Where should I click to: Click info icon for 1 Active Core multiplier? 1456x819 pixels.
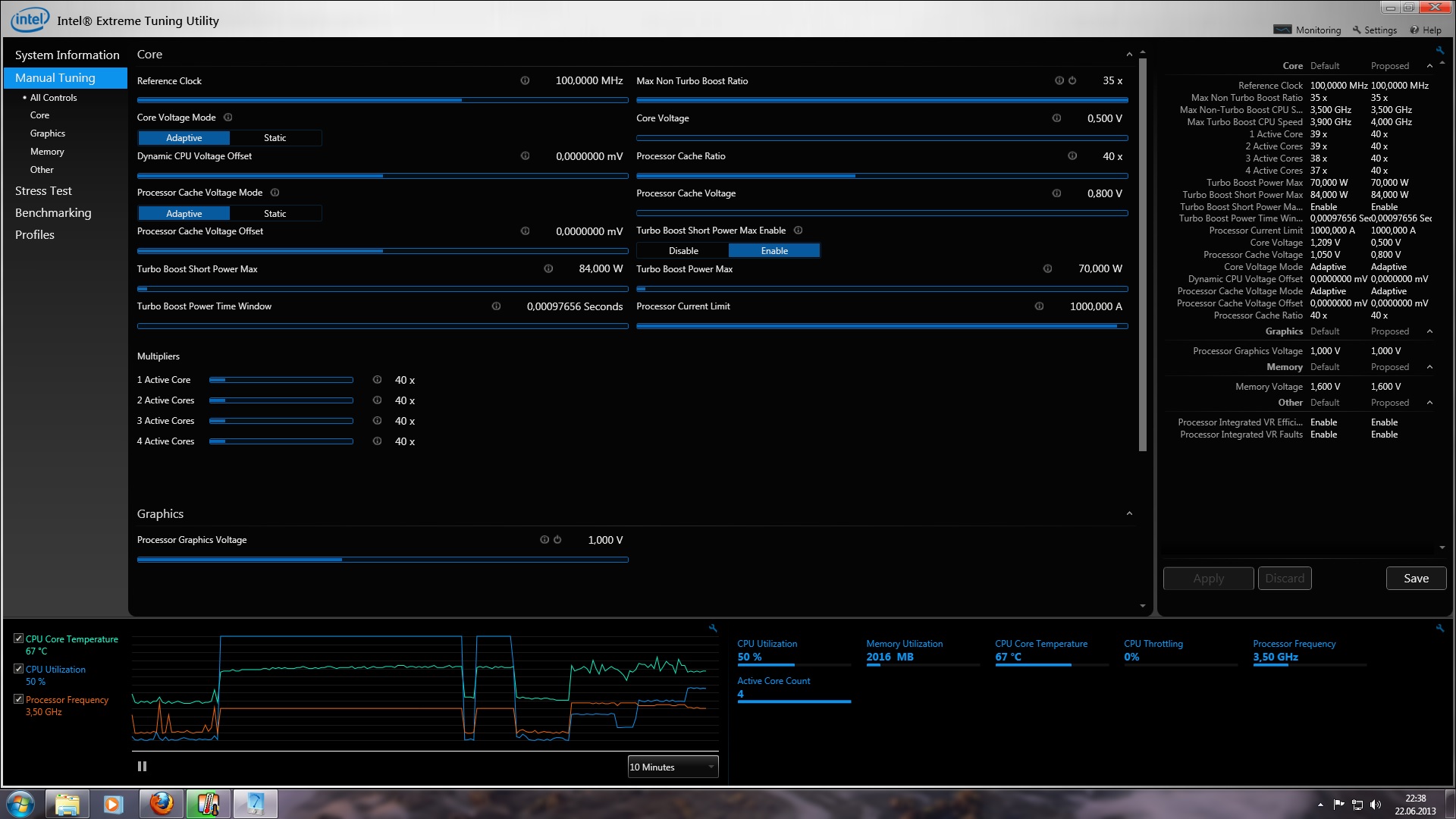pyautogui.click(x=377, y=380)
